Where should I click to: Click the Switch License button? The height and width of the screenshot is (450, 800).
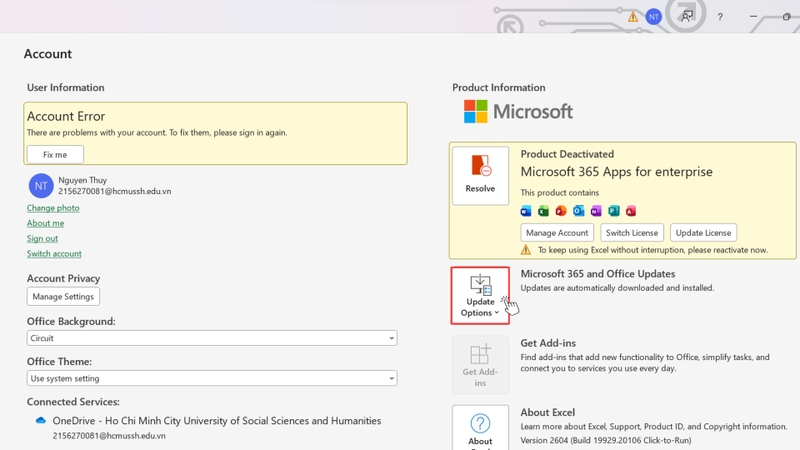pos(632,233)
